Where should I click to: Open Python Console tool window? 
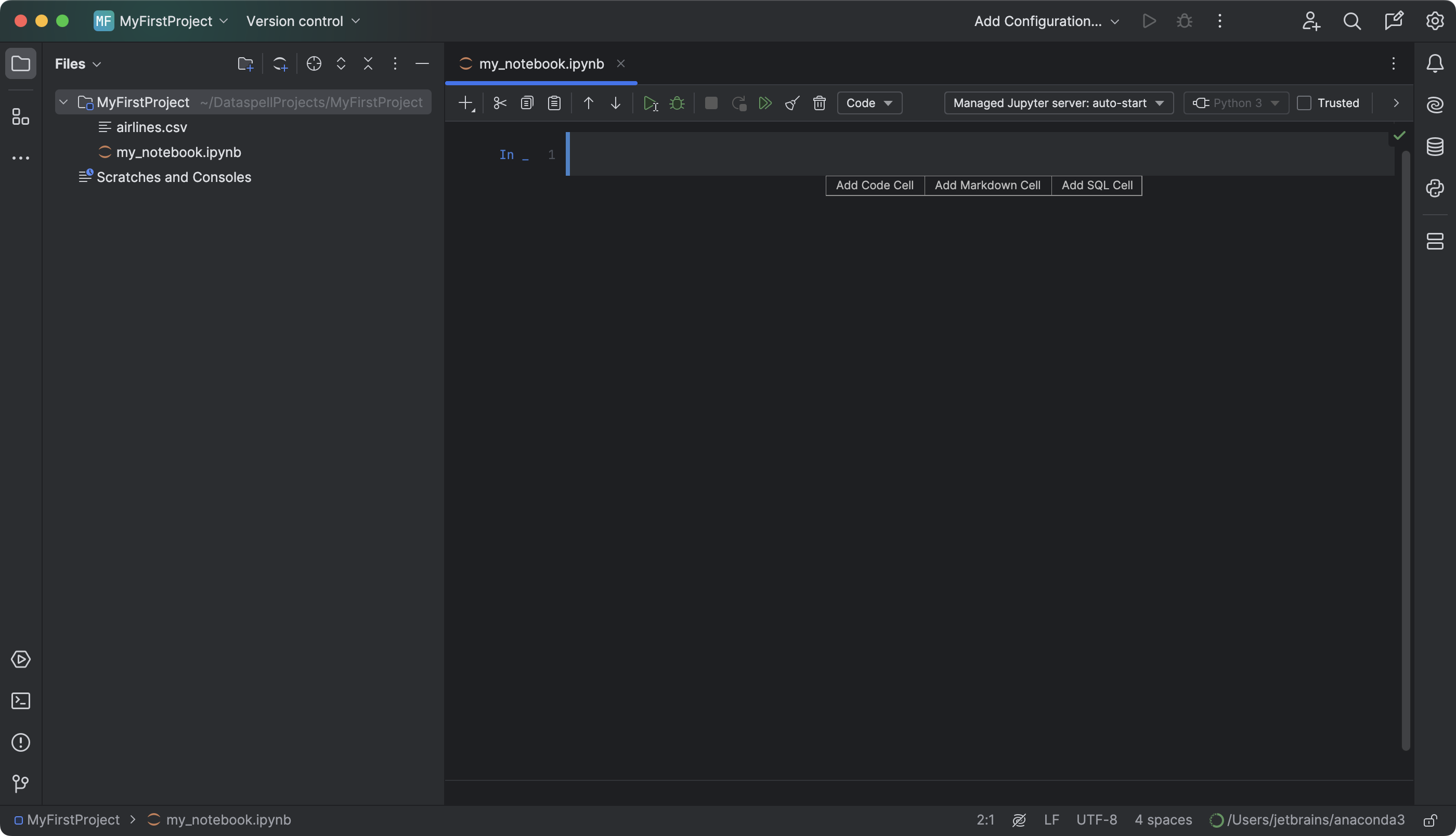[1435, 188]
